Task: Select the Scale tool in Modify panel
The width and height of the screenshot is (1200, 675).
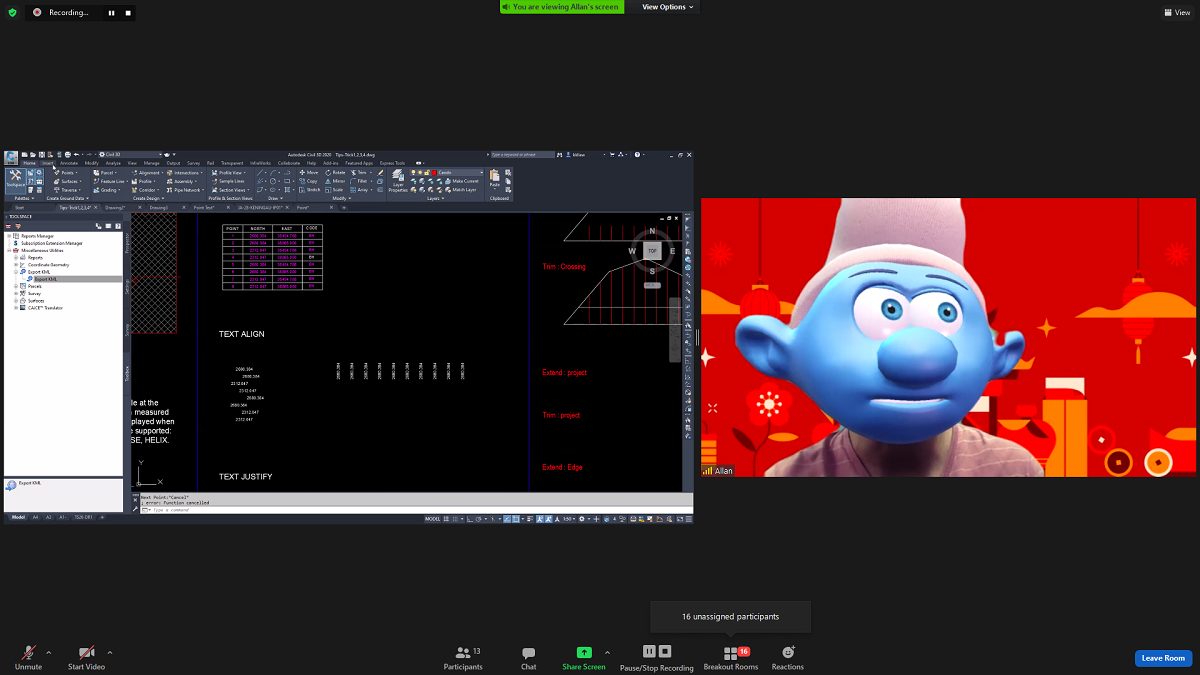Action: pyautogui.click(x=336, y=190)
